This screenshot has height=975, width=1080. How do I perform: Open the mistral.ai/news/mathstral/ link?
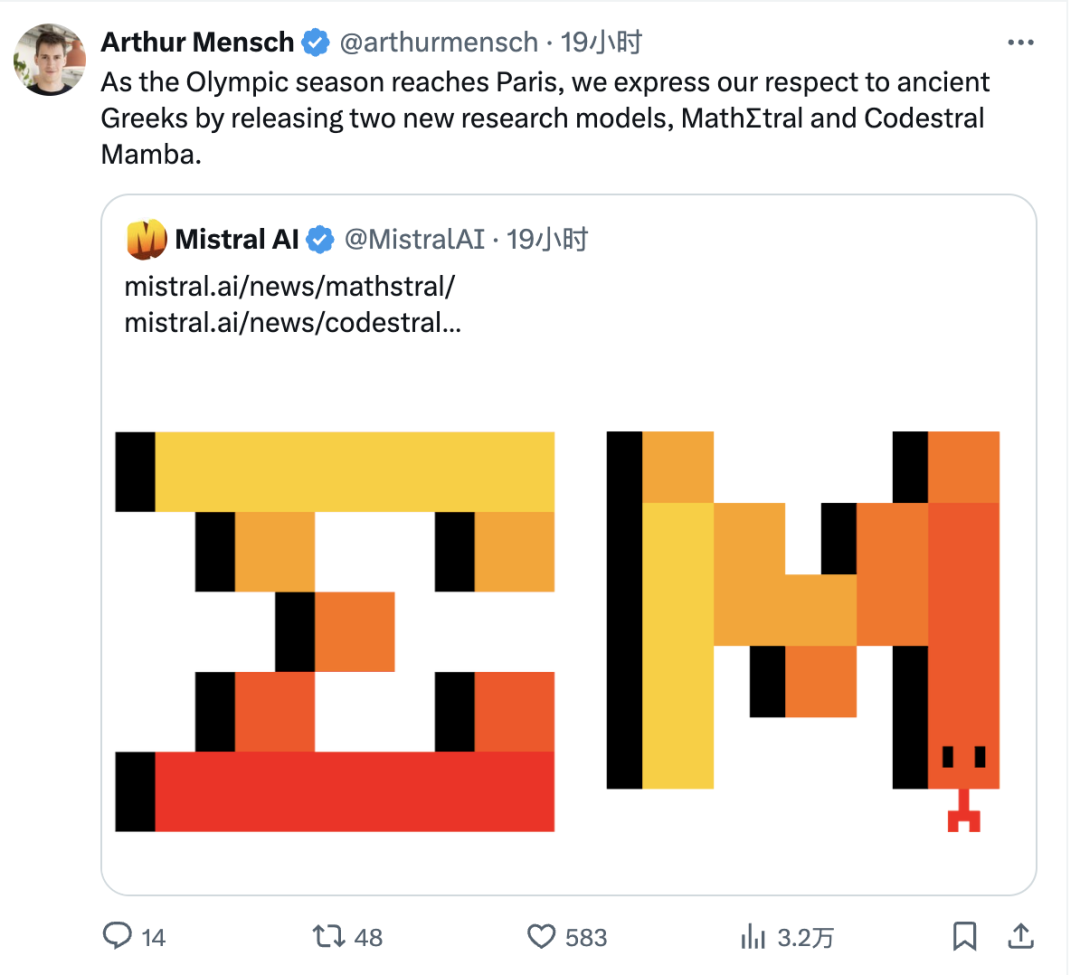coord(290,287)
